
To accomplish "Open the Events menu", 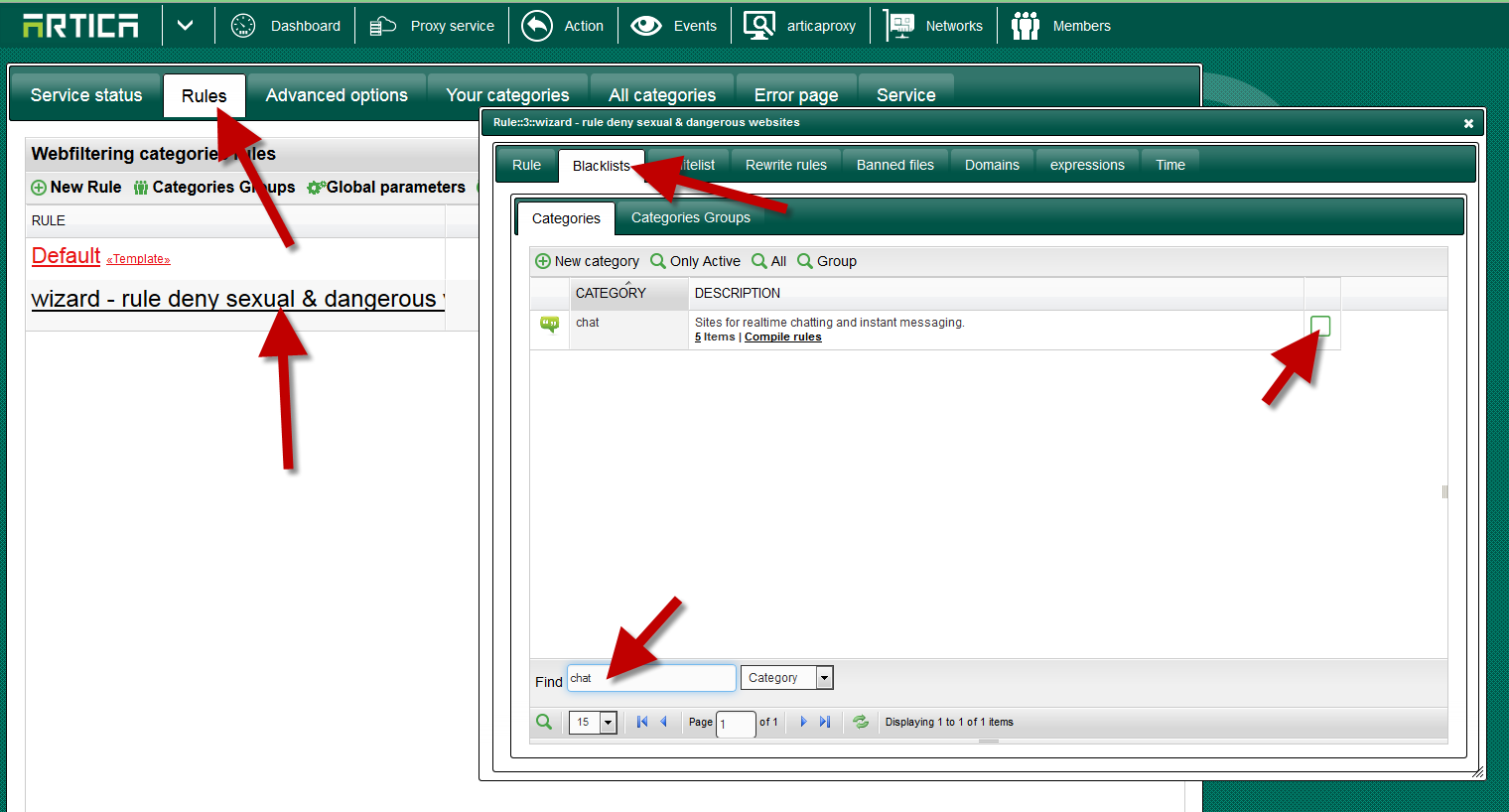I will click(695, 26).
